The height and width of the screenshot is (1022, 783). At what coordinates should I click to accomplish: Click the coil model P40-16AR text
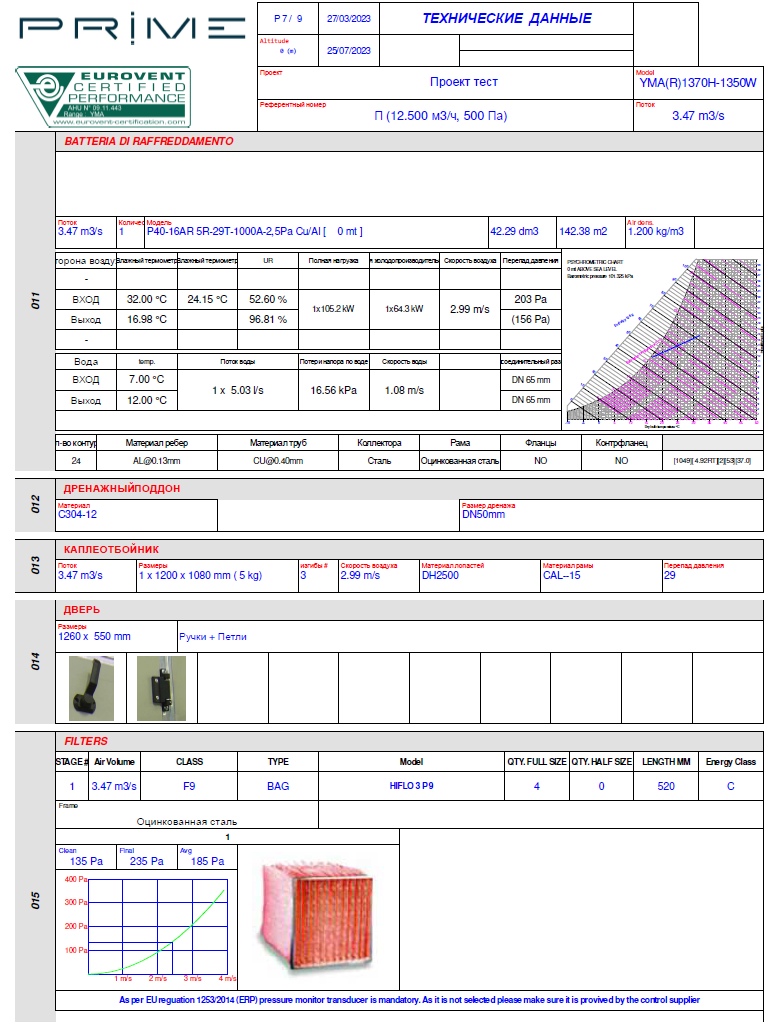pos(254,232)
